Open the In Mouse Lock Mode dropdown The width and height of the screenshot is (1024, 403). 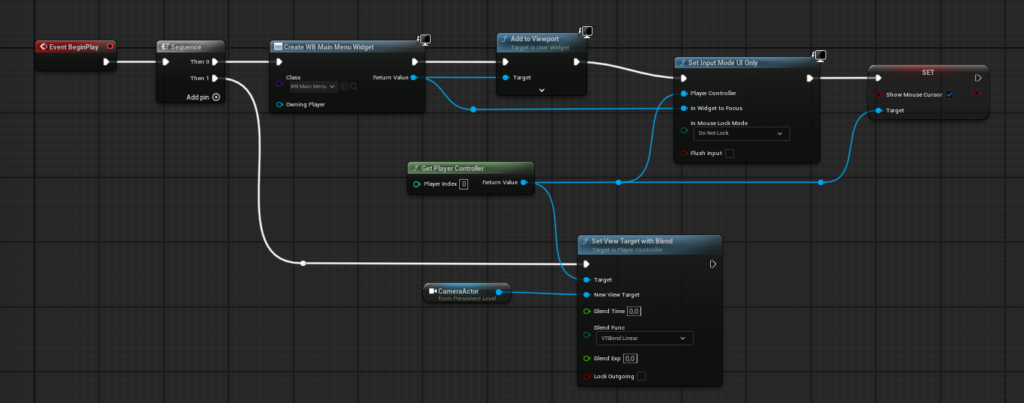(x=741, y=133)
